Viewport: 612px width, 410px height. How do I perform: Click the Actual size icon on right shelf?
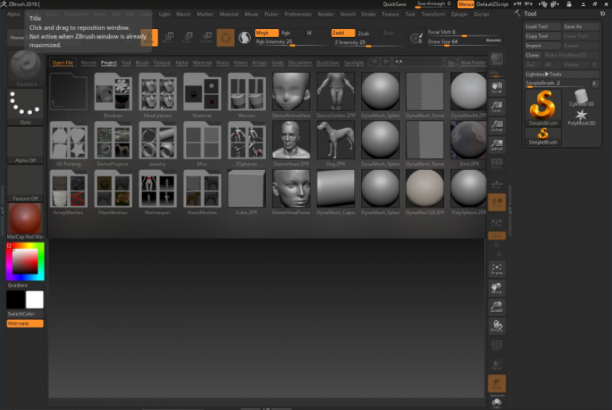tap(497, 125)
